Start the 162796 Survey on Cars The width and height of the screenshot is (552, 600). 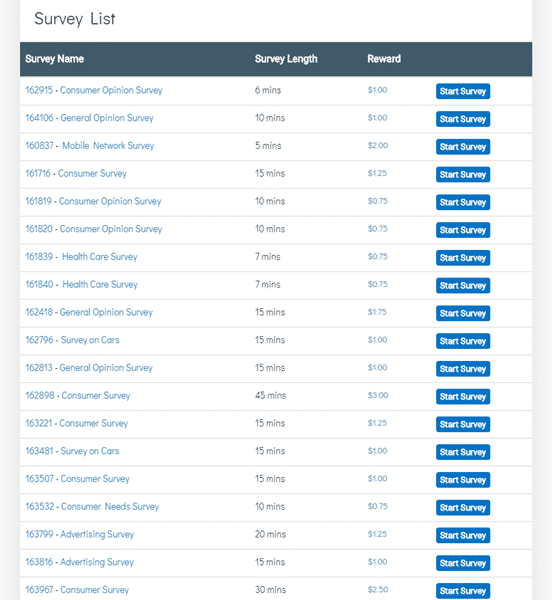pos(463,341)
